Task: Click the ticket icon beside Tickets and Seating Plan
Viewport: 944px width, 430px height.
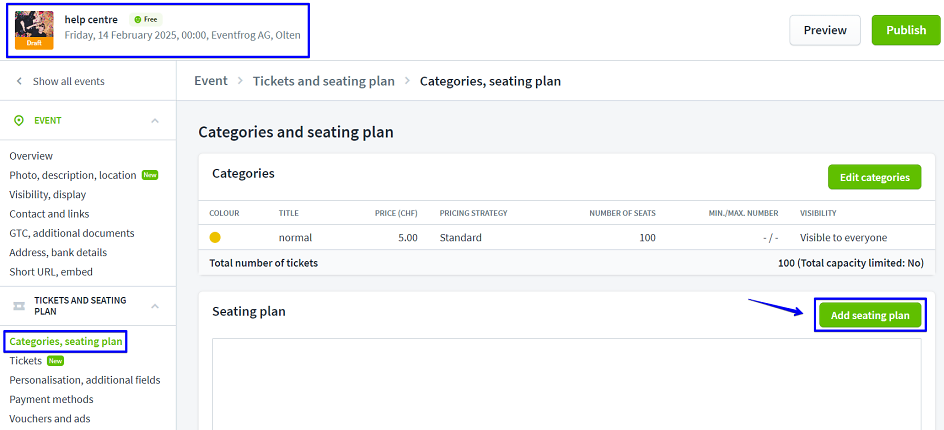Action: [19, 306]
